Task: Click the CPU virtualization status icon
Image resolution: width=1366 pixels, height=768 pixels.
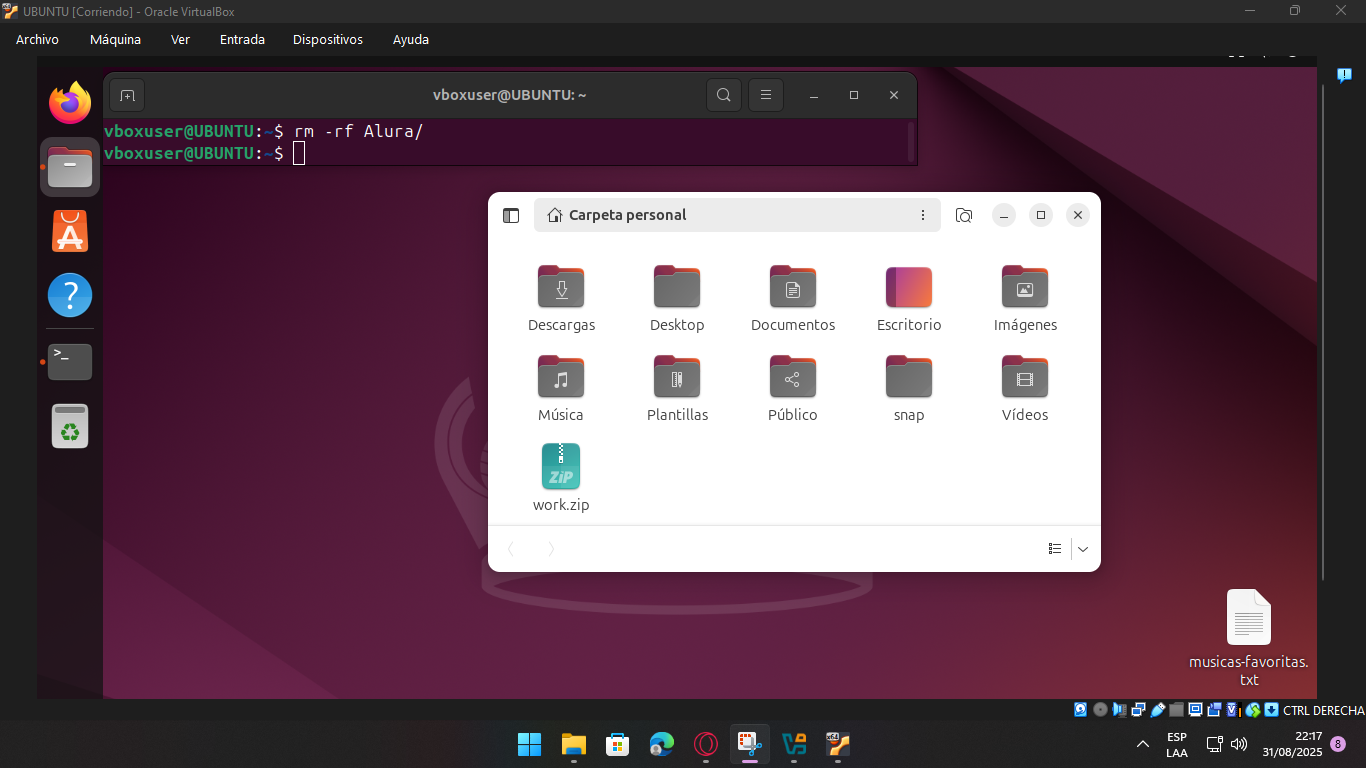Action: pos(1234,710)
